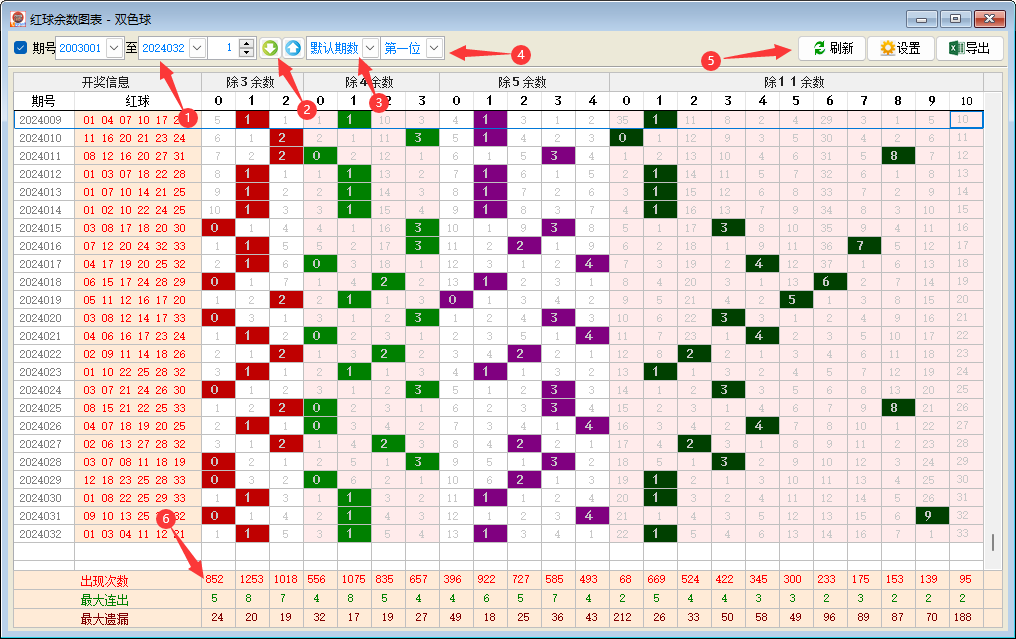Click the dark green 7 cell in row 2024016
This screenshot has height=639, width=1016.
click(864, 246)
